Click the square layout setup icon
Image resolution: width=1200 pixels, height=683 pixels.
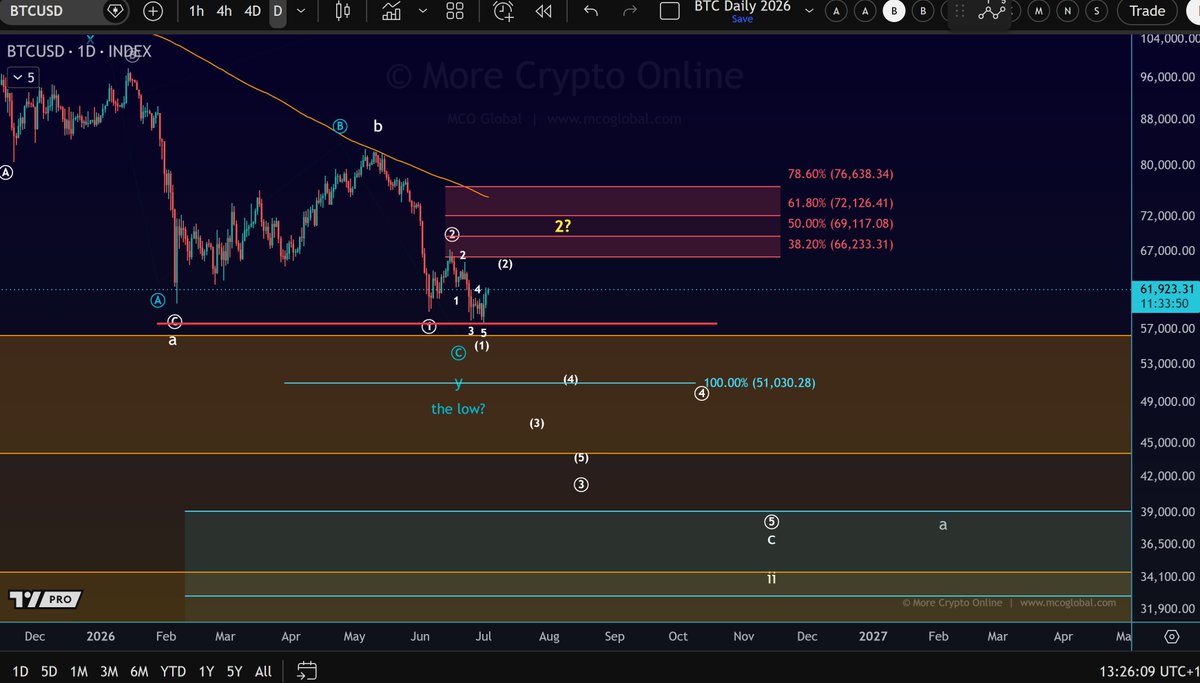pos(671,11)
